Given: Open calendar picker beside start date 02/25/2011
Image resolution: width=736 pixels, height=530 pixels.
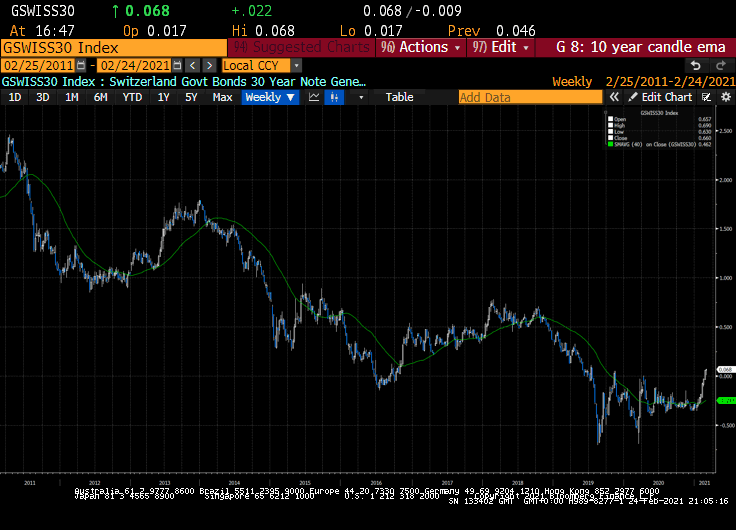Looking at the screenshot, I should [81, 65].
